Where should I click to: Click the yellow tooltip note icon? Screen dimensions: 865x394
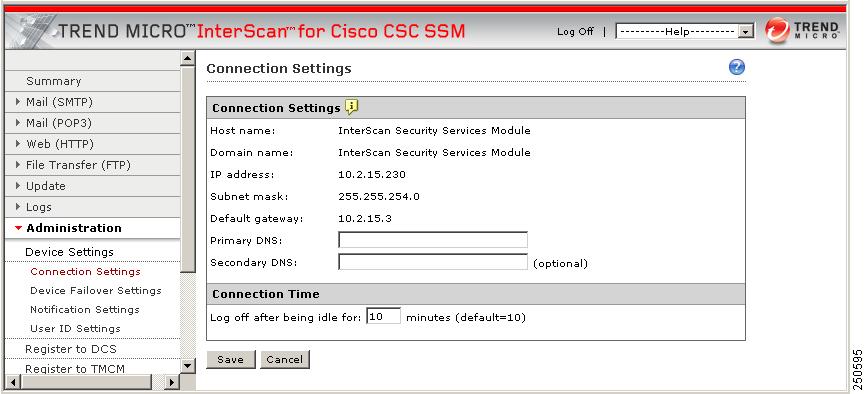[x=352, y=107]
